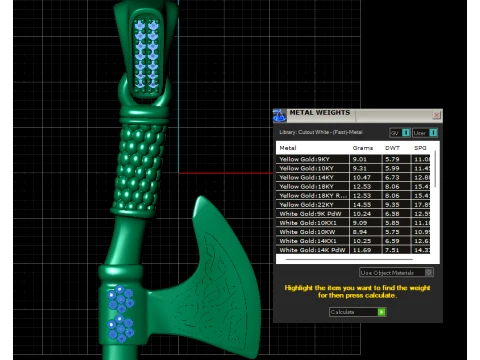Click the 8.94 grams value

click(x=360, y=232)
